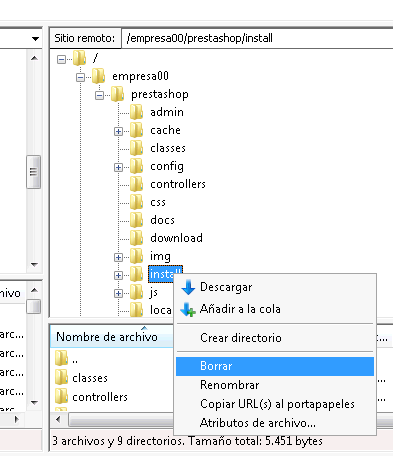393x456 pixels.
Task: Select the docs folder in tree
Action: click(x=162, y=220)
